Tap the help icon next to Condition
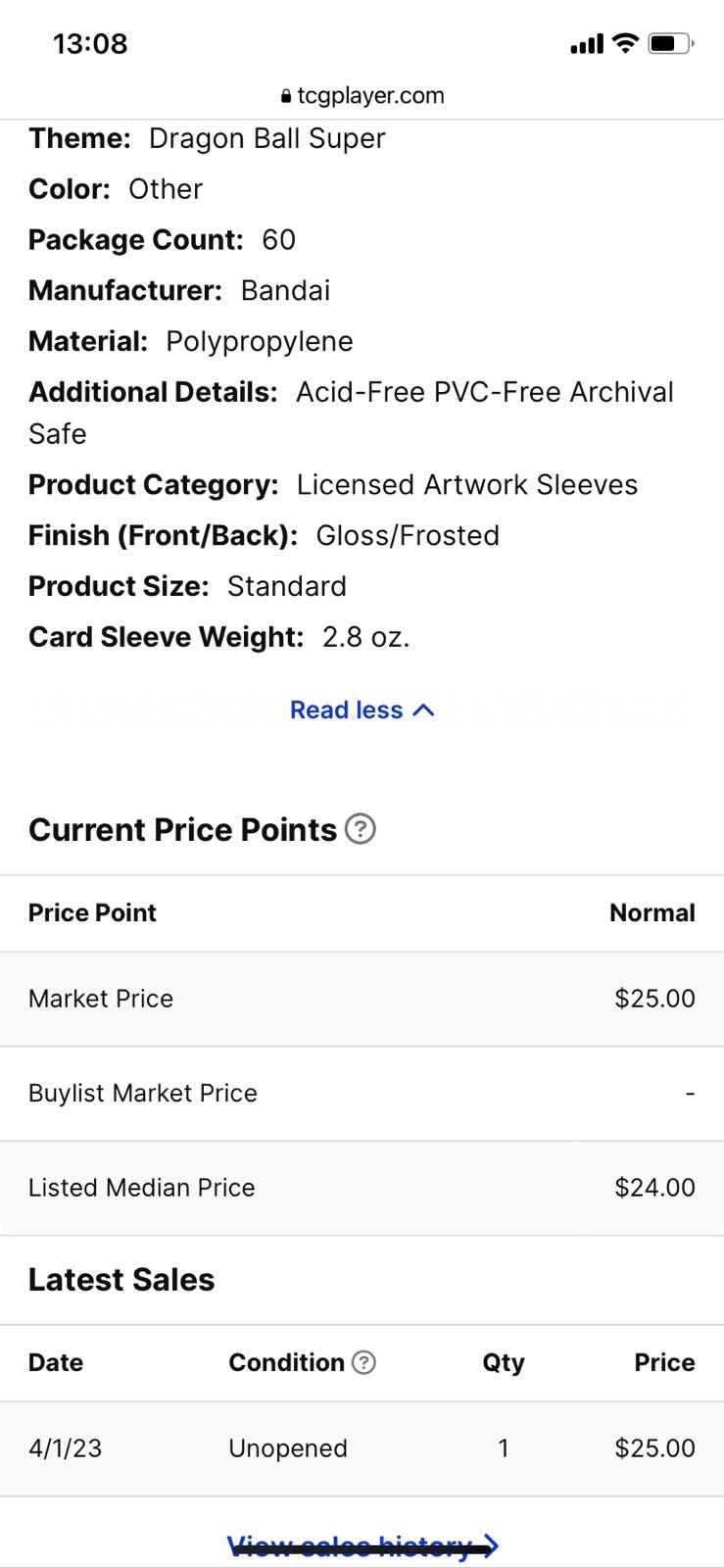Screen dimensions: 724x1568 pos(363,1362)
